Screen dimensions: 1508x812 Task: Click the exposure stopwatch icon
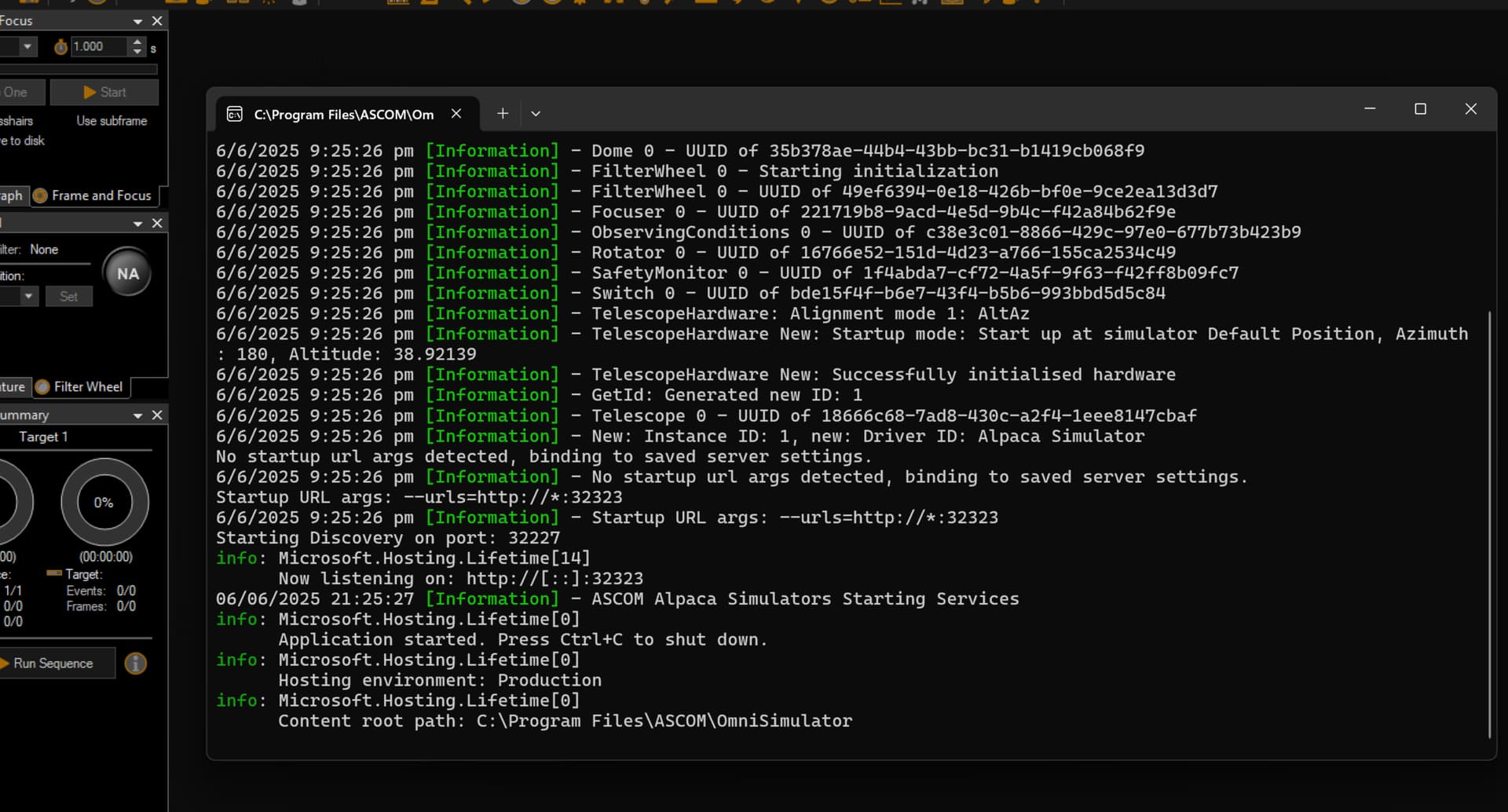point(60,47)
